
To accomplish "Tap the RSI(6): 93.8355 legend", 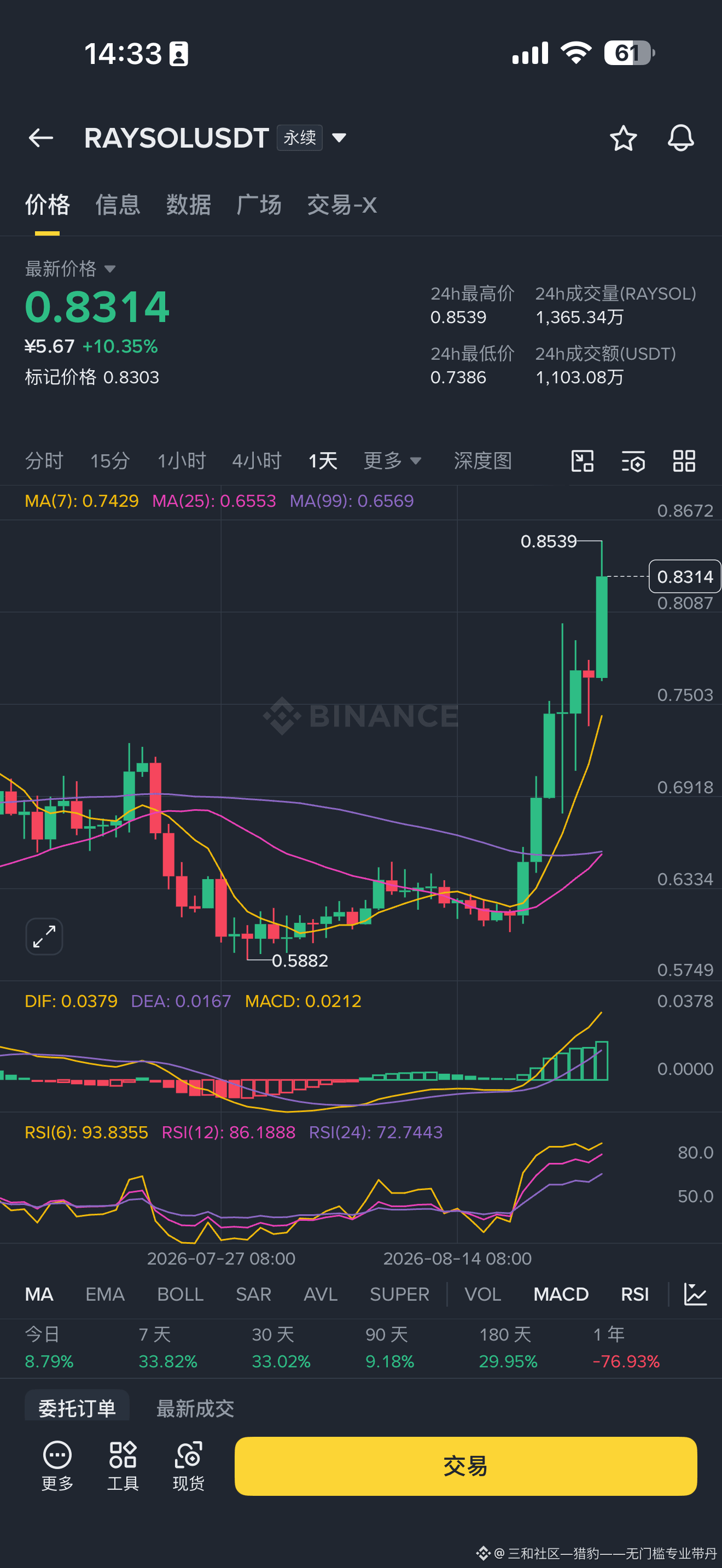I will pos(86,1132).
